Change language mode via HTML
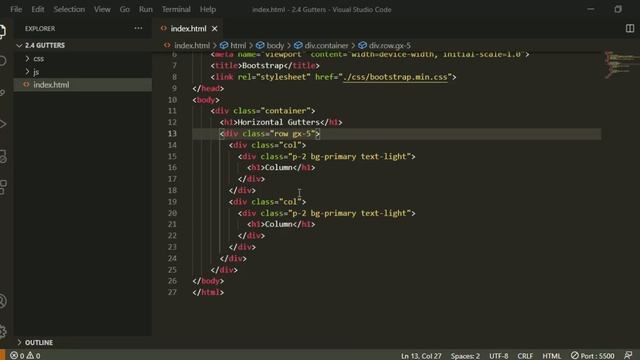The width and height of the screenshot is (640, 360). click(551, 356)
